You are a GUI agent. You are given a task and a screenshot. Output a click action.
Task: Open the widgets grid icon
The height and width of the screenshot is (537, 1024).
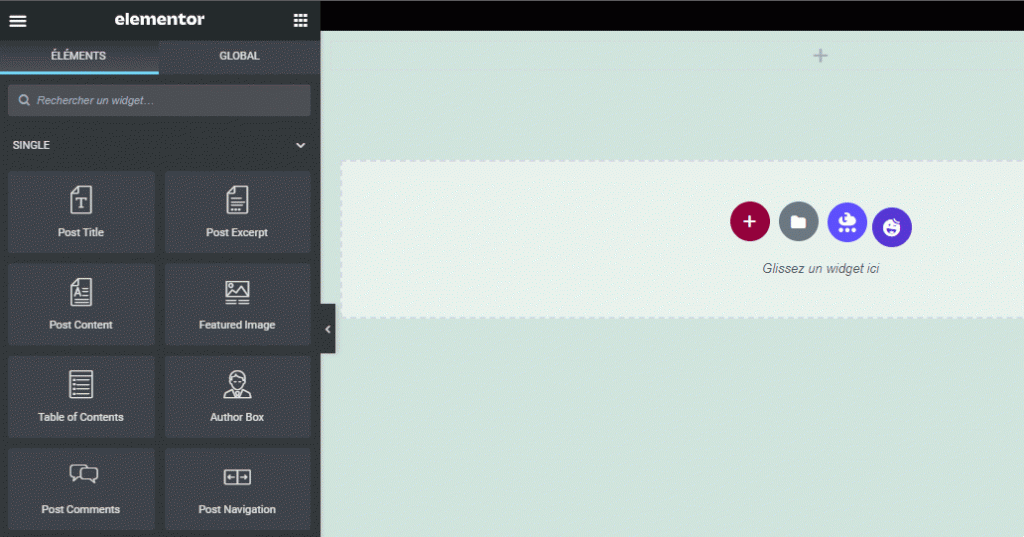tap(300, 20)
